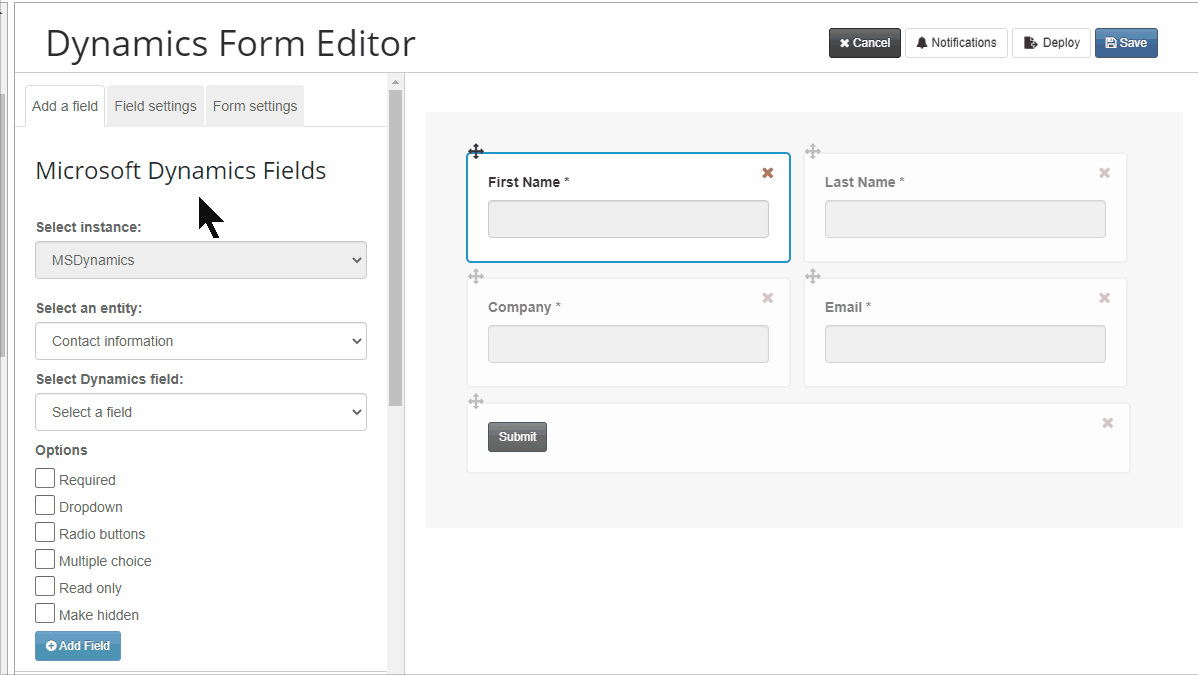Click the Deploy button
Screen dimensions: 1198x675
click(x=1051, y=42)
